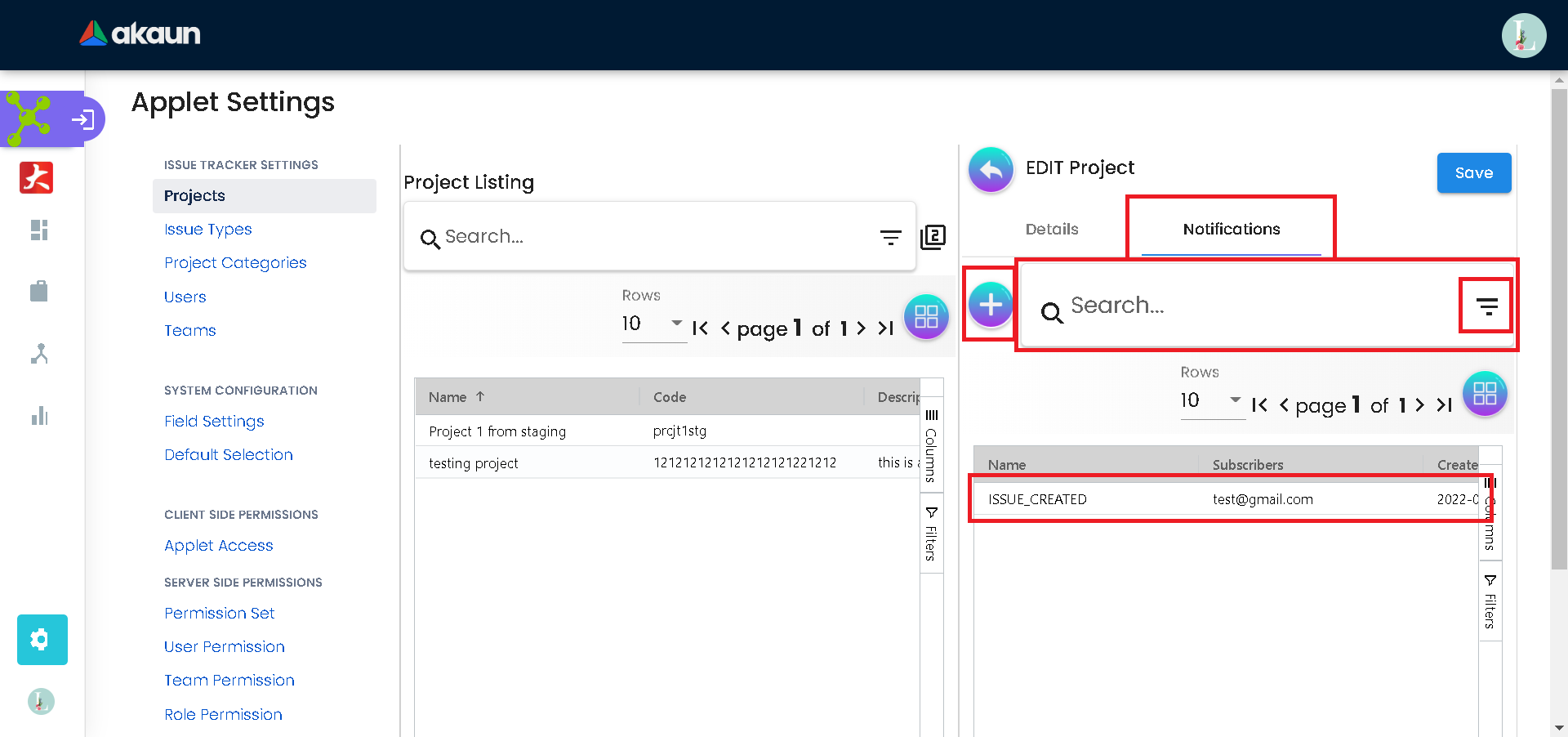This screenshot has width=1568, height=737.
Task: Open the merge branch icon in sidebar
Action: 39,354
